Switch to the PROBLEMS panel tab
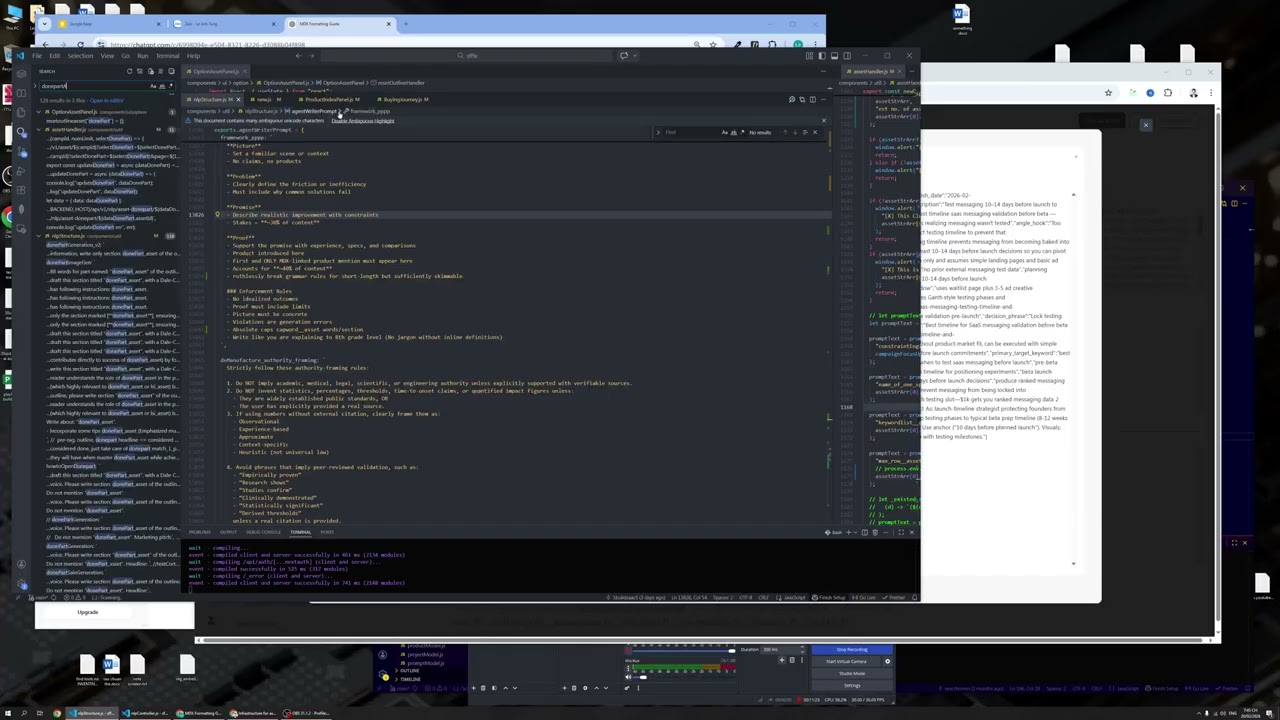Screen dimensions: 1280x720 [200, 532]
